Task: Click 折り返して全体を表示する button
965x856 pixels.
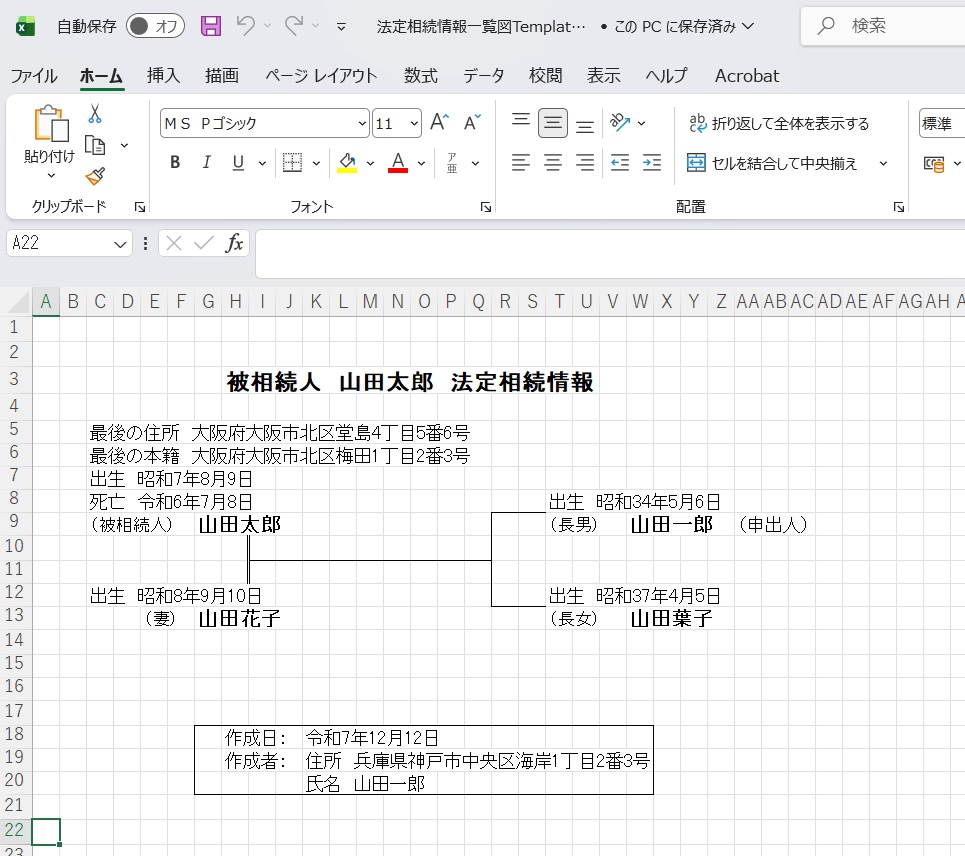Action: [x=779, y=124]
